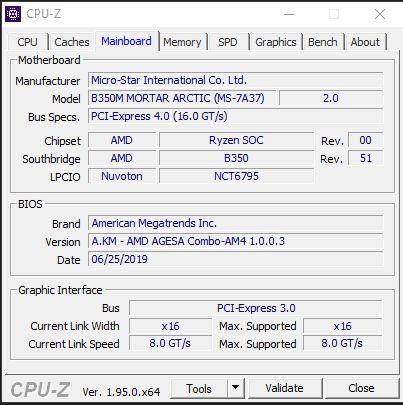Screen dimensions: 403x405
Task: Switch to the Caches tab
Action: [72, 42]
